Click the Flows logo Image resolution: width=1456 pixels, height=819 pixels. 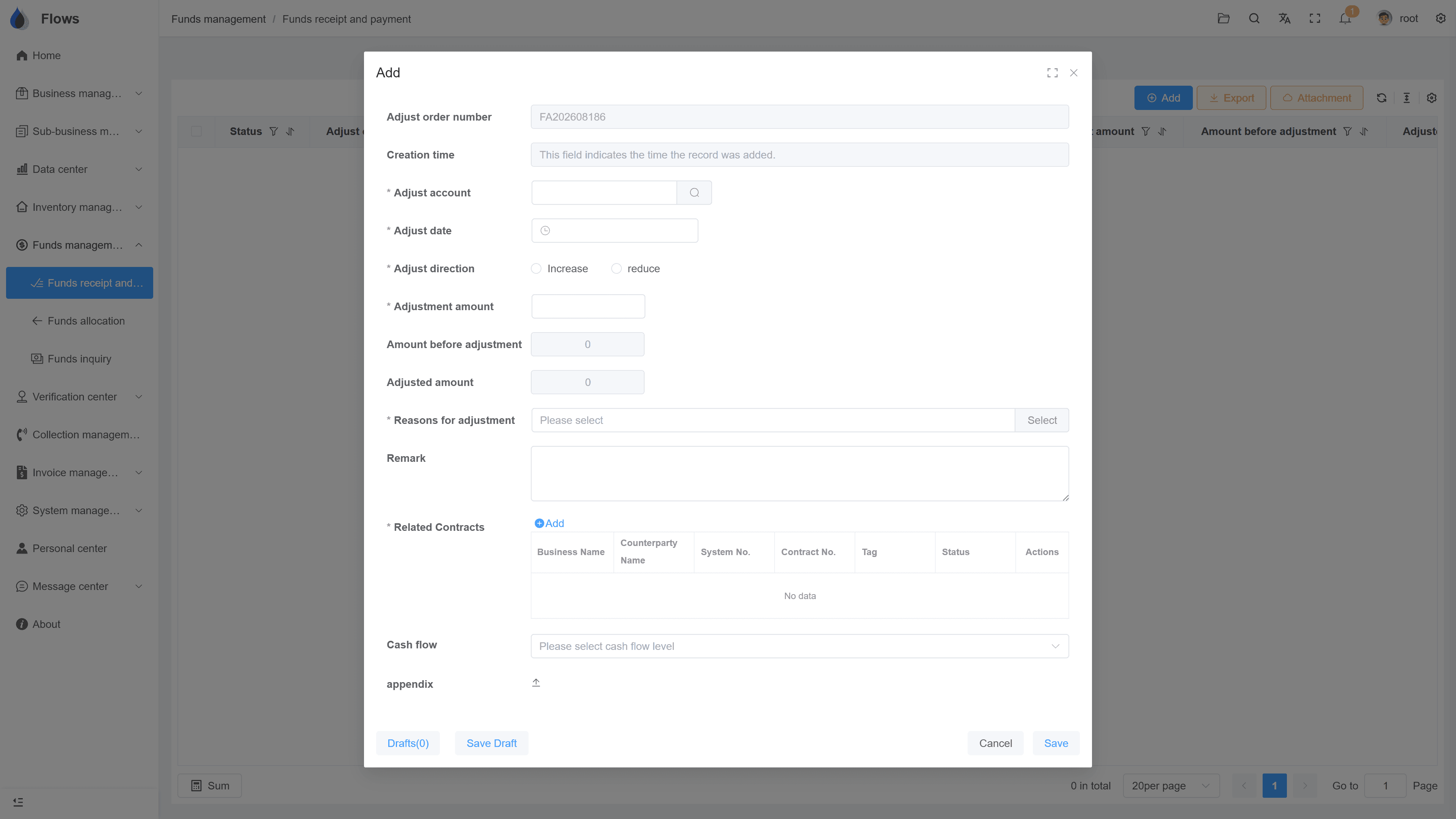[19, 19]
